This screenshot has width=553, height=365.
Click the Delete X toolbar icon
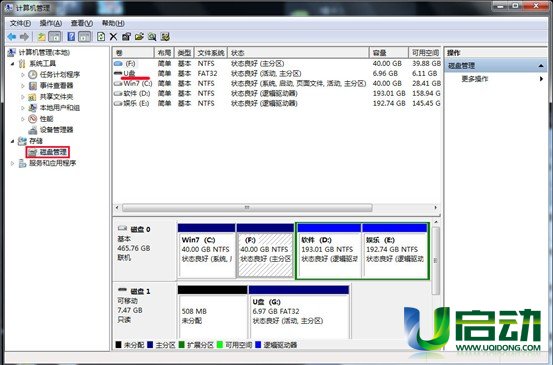tap(113, 37)
